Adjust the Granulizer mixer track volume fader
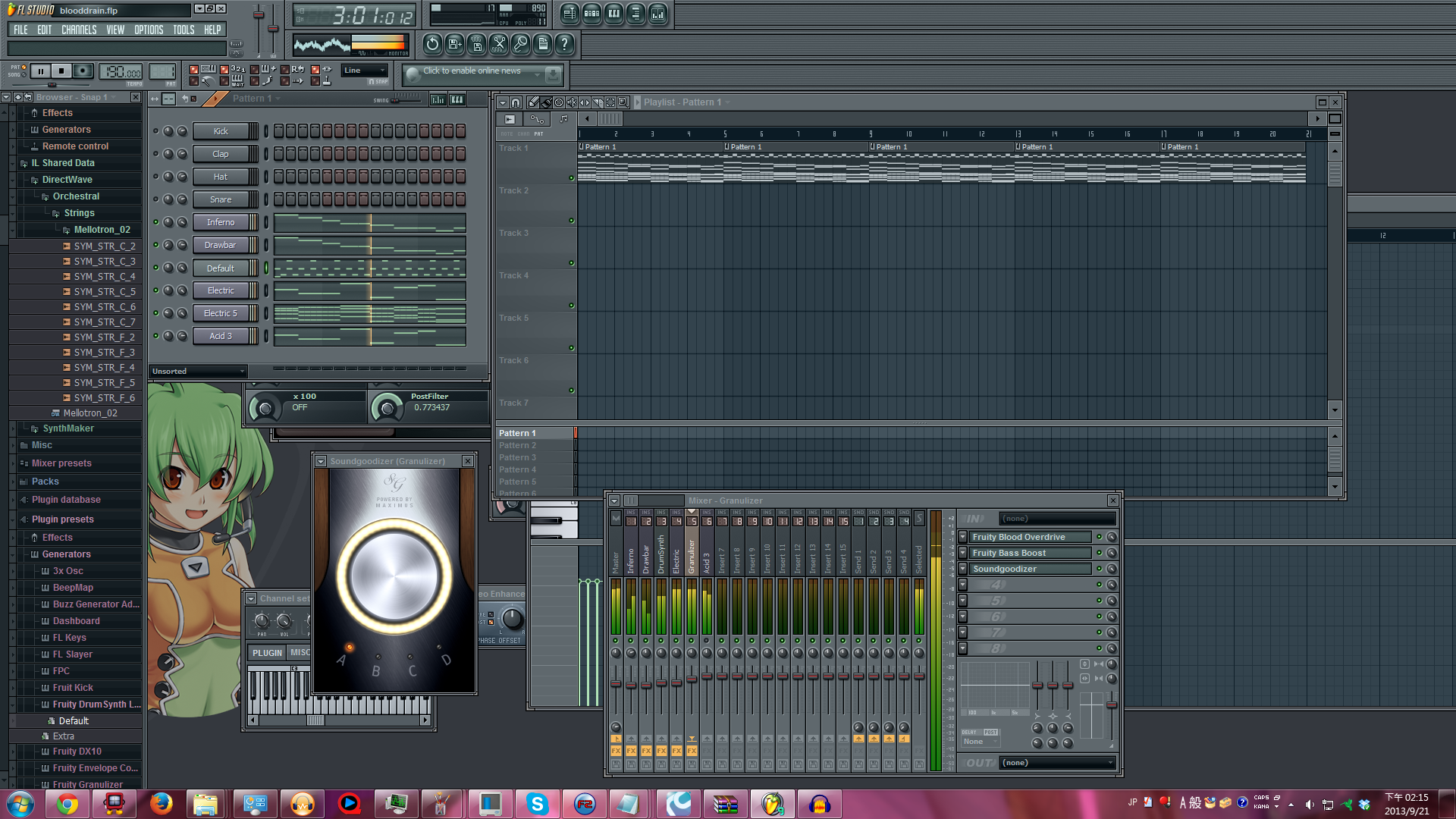1456x819 pixels. click(x=692, y=678)
